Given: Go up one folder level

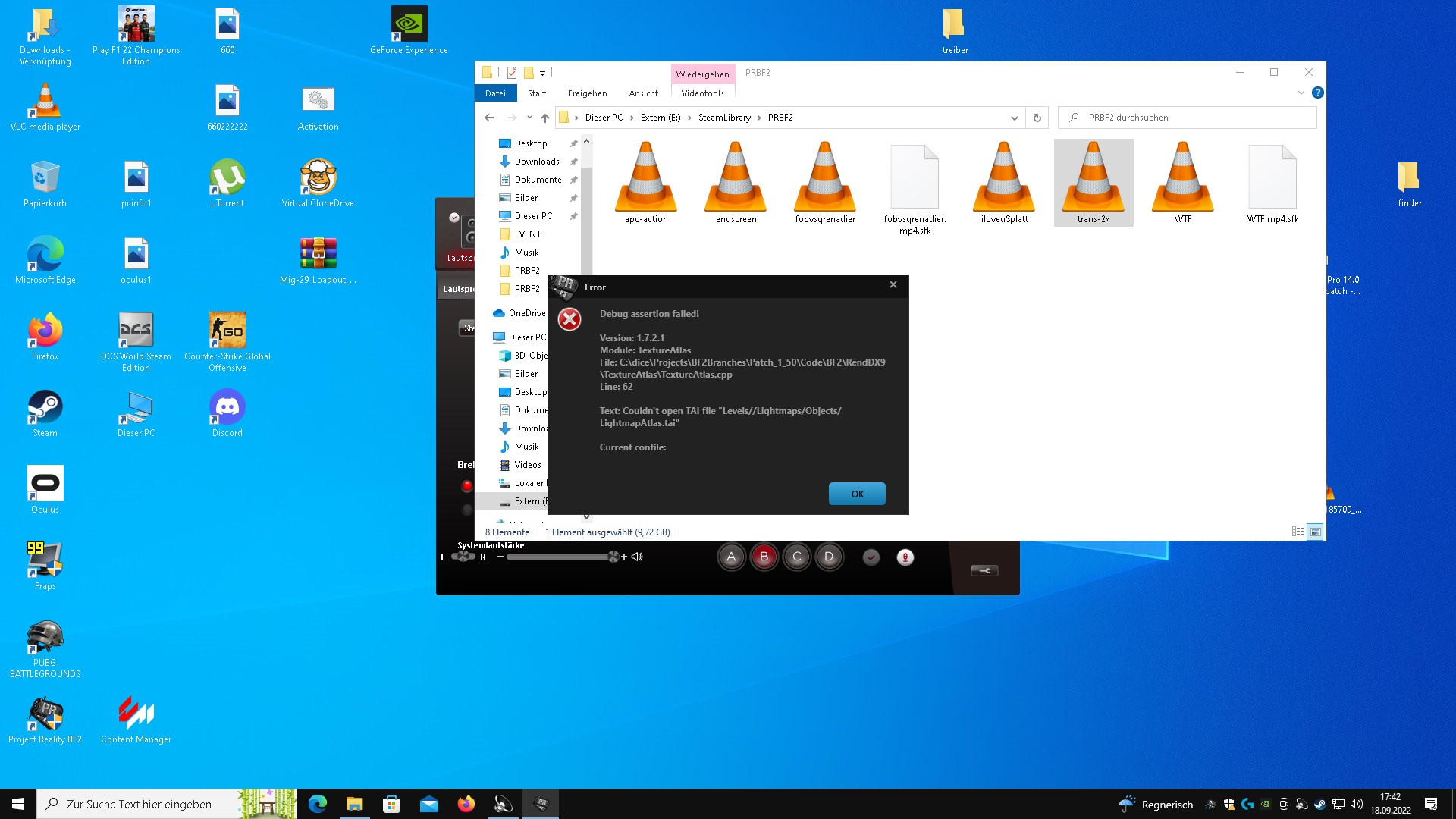Looking at the screenshot, I should click(x=544, y=118).
